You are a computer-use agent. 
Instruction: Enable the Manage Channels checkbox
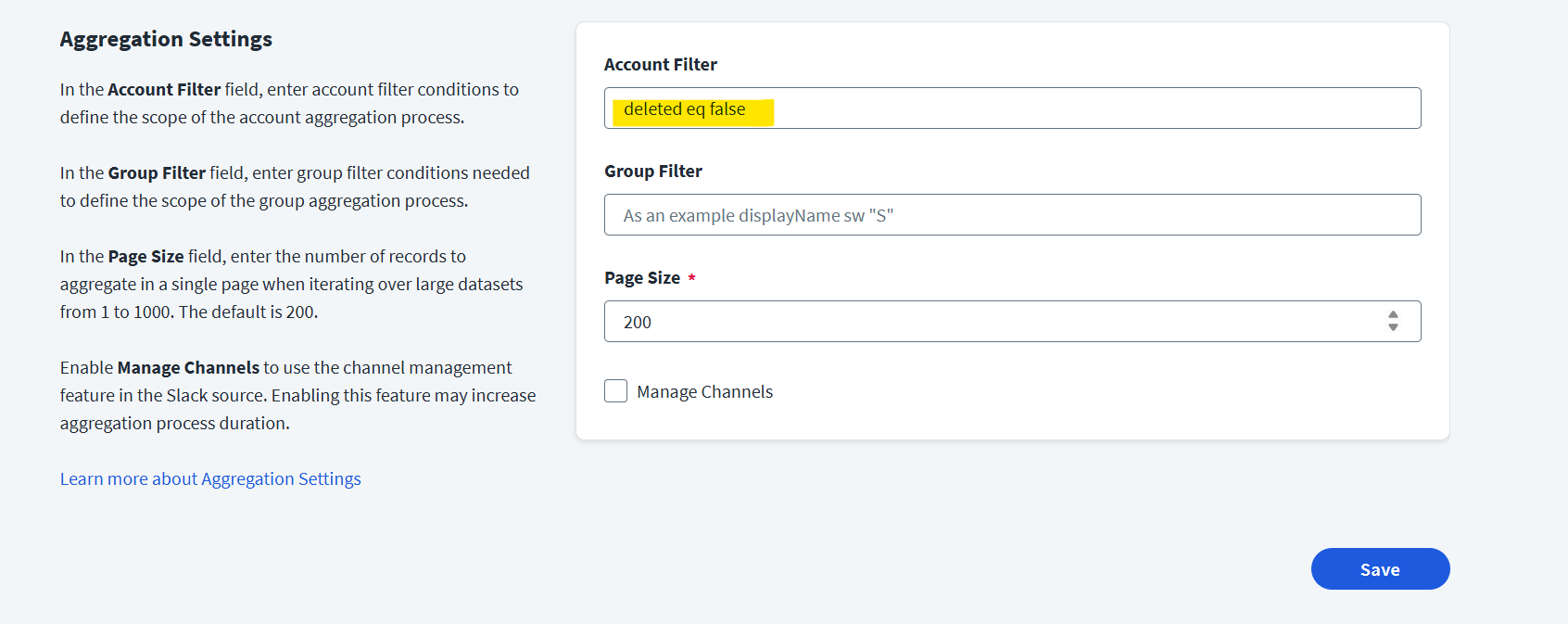tap(615, 391)
